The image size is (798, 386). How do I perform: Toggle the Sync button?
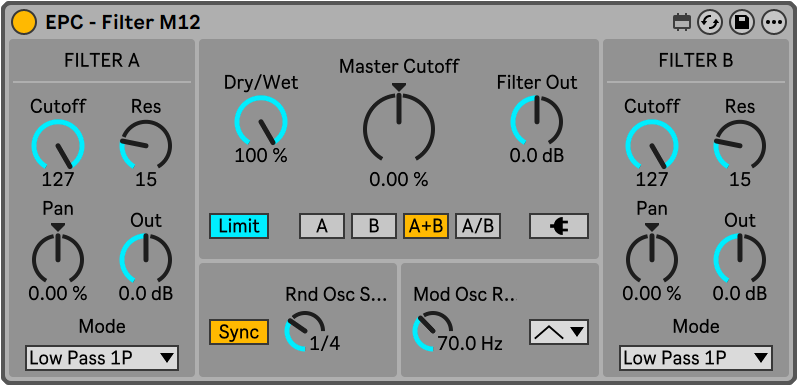coord(239,332)
